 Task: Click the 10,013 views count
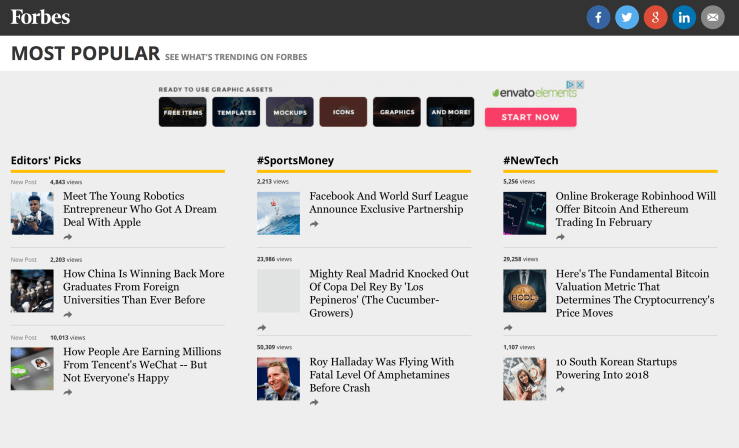(x=67, y=338)
